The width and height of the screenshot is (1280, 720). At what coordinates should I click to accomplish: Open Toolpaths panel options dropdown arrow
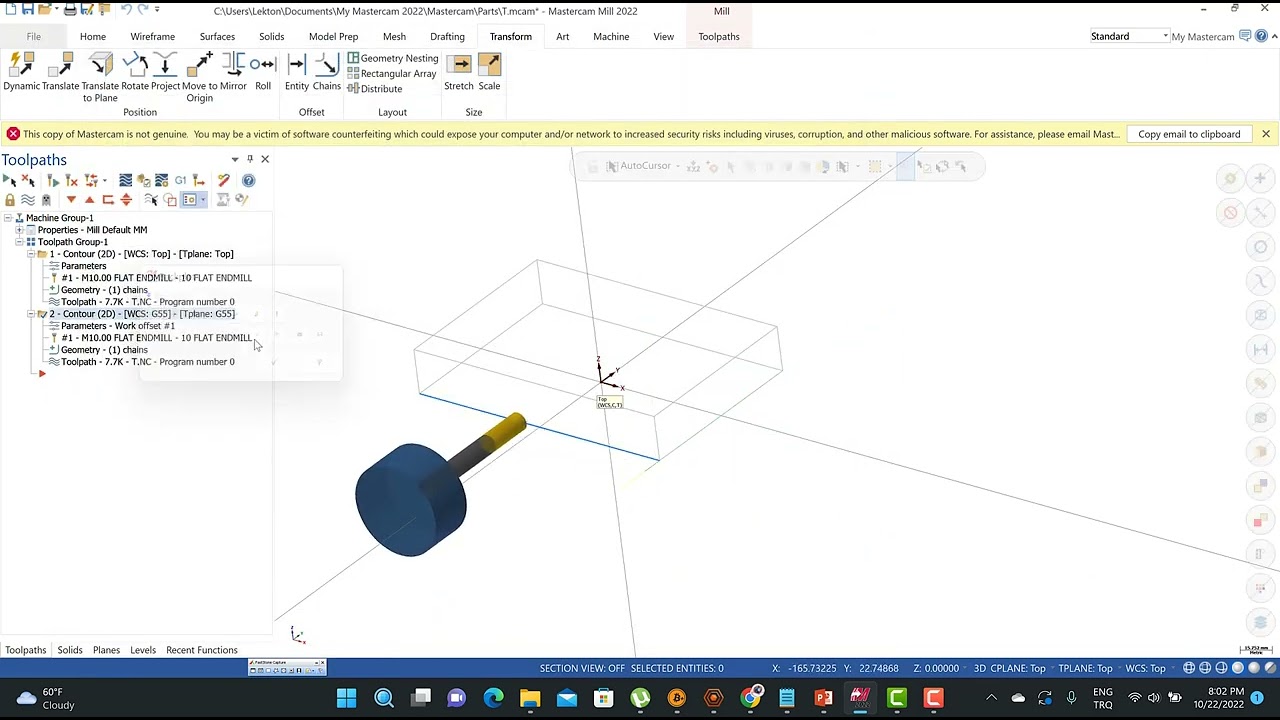[x=235, y=159]
